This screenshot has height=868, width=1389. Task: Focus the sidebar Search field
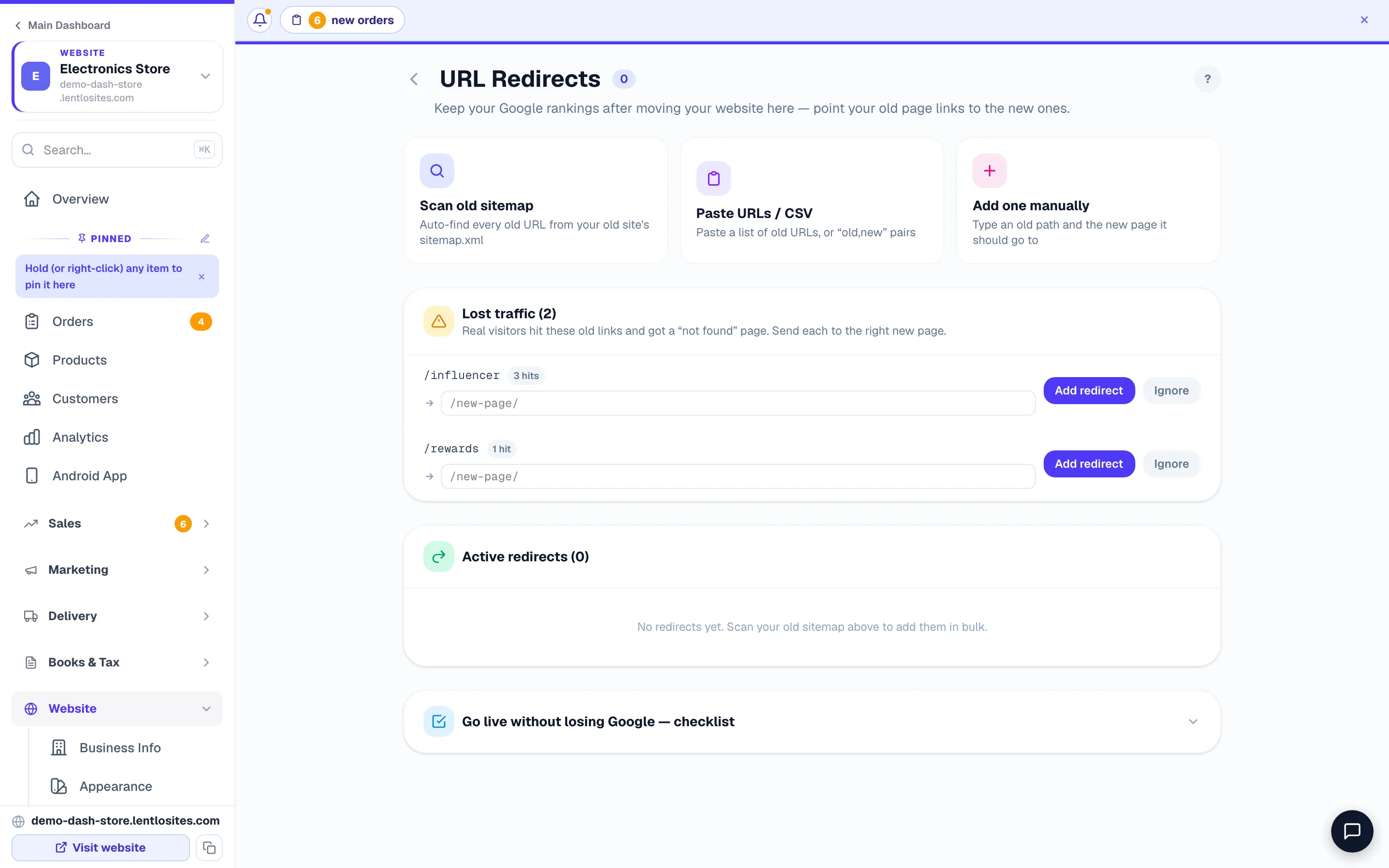[x=117, y=150]
